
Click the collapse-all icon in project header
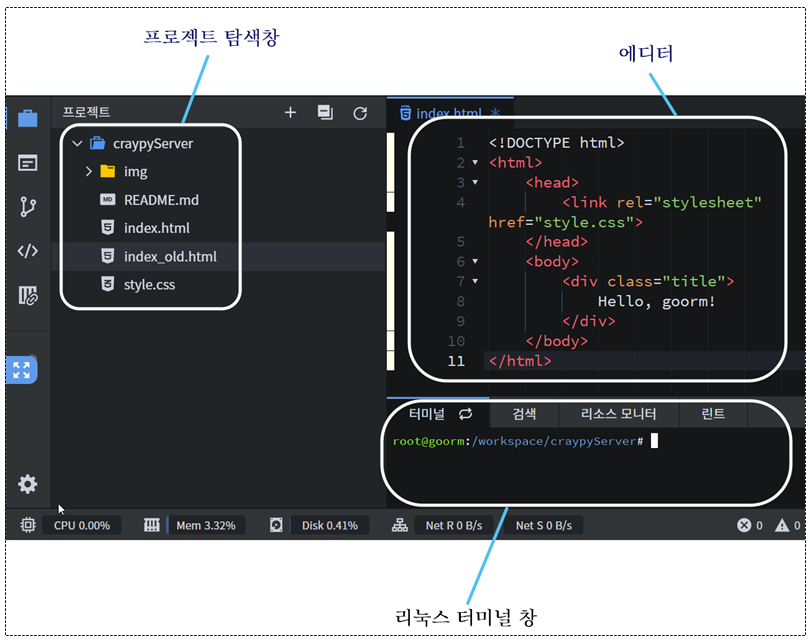click(325, 112)
